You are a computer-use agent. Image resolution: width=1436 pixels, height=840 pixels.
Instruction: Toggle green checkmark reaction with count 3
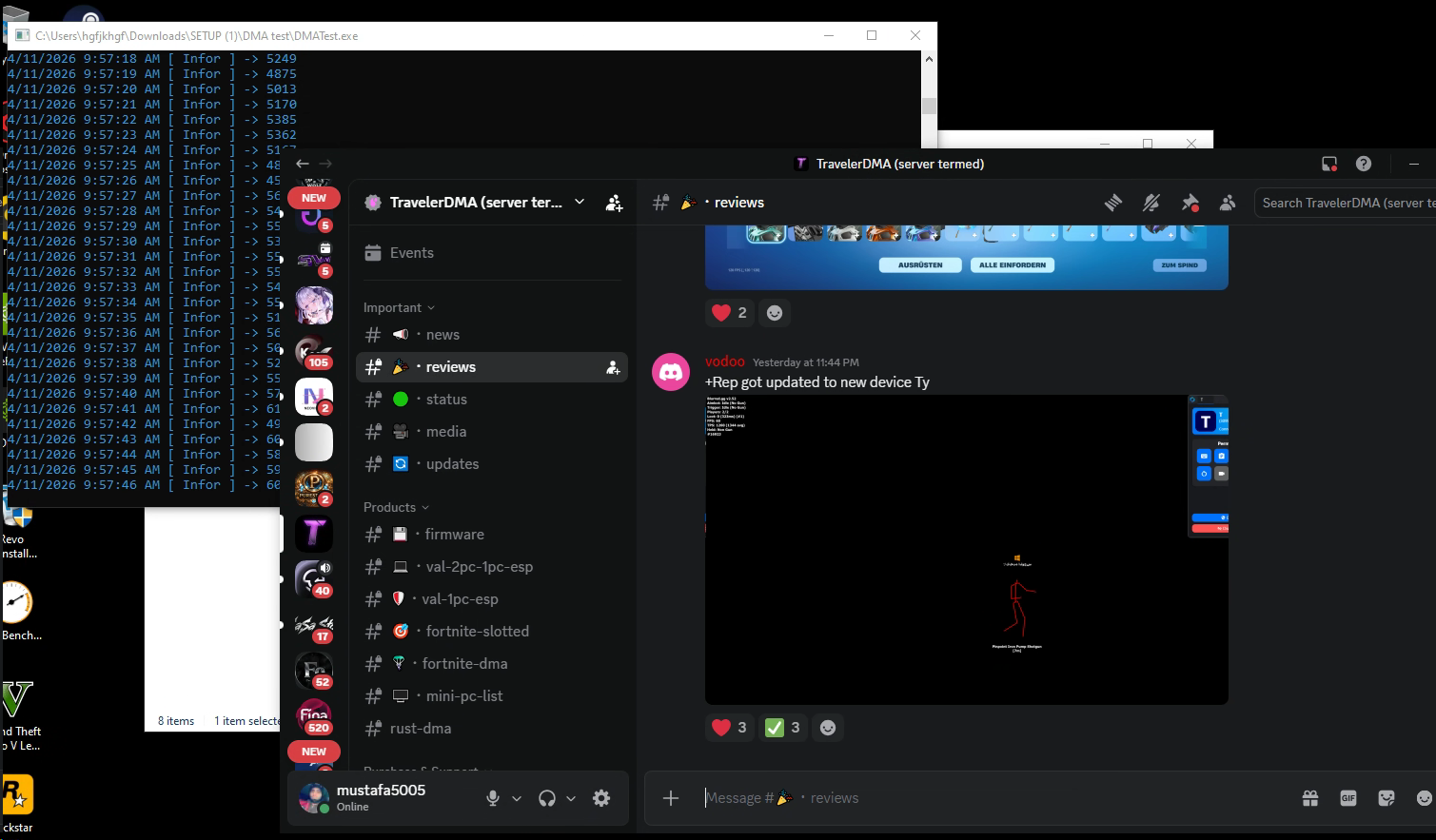point(782,728)
